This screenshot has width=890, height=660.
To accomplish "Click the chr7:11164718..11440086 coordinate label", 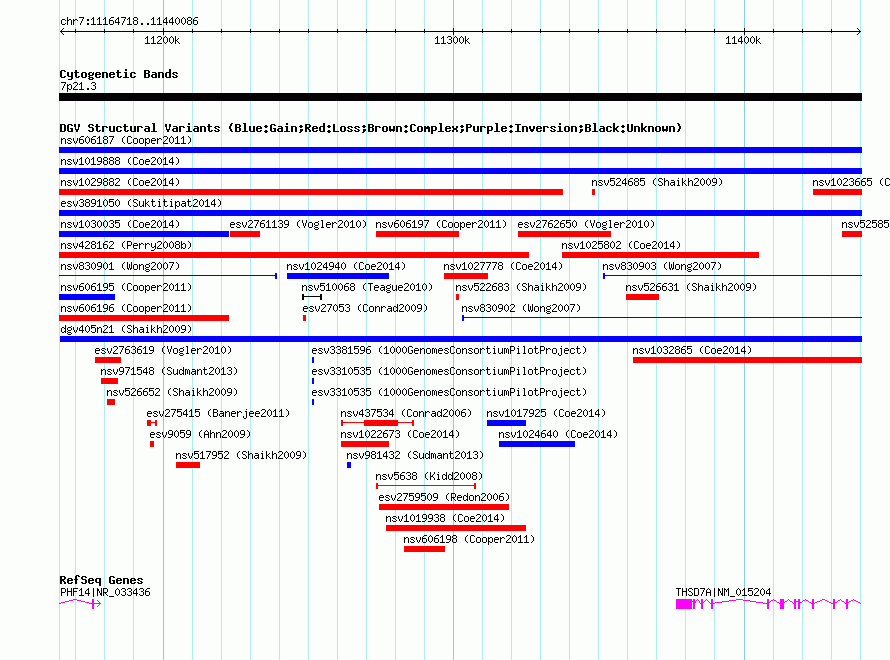I will click(129, 22).
